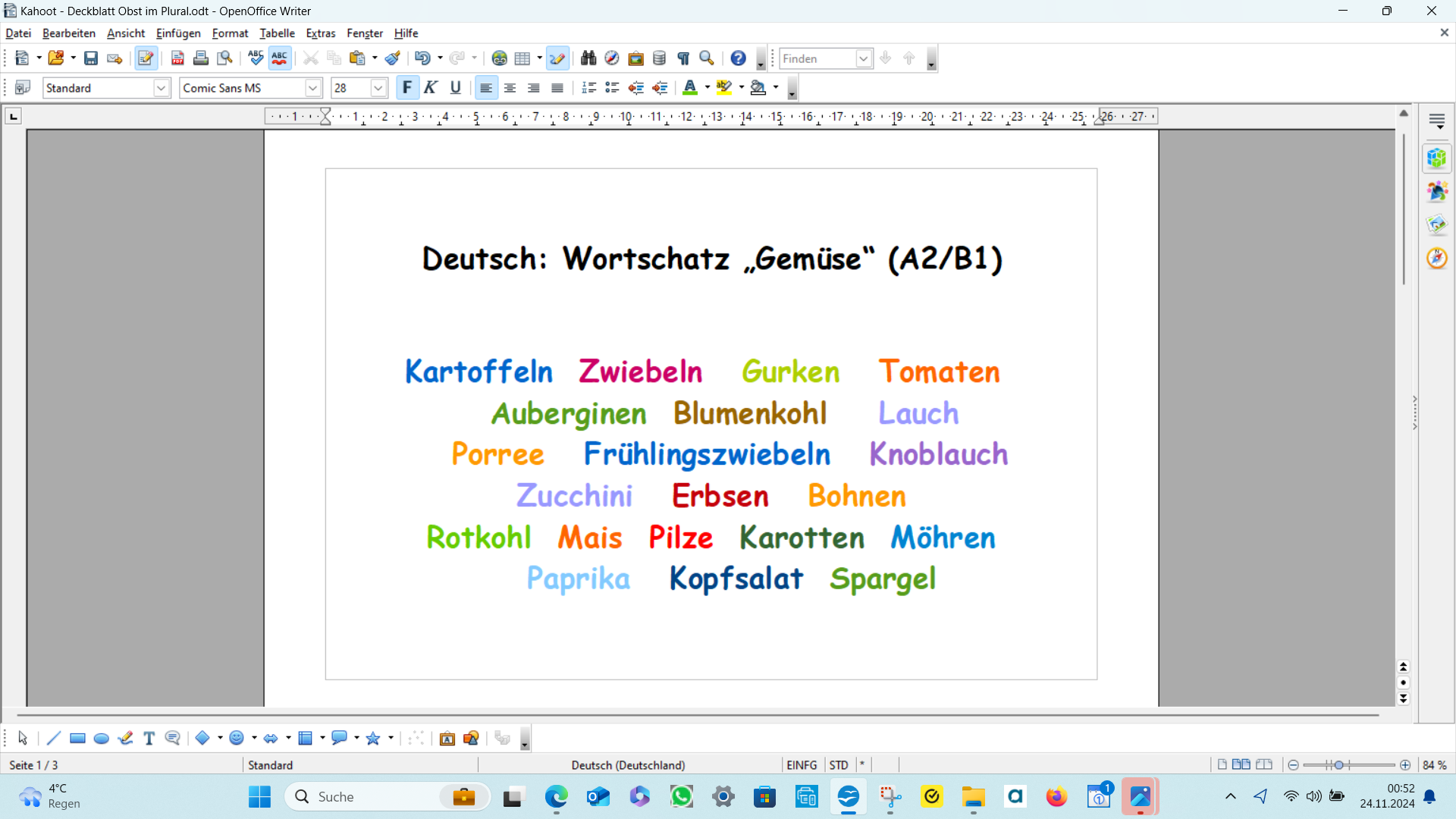Select the Text Box drawing tool

[148, 738]
